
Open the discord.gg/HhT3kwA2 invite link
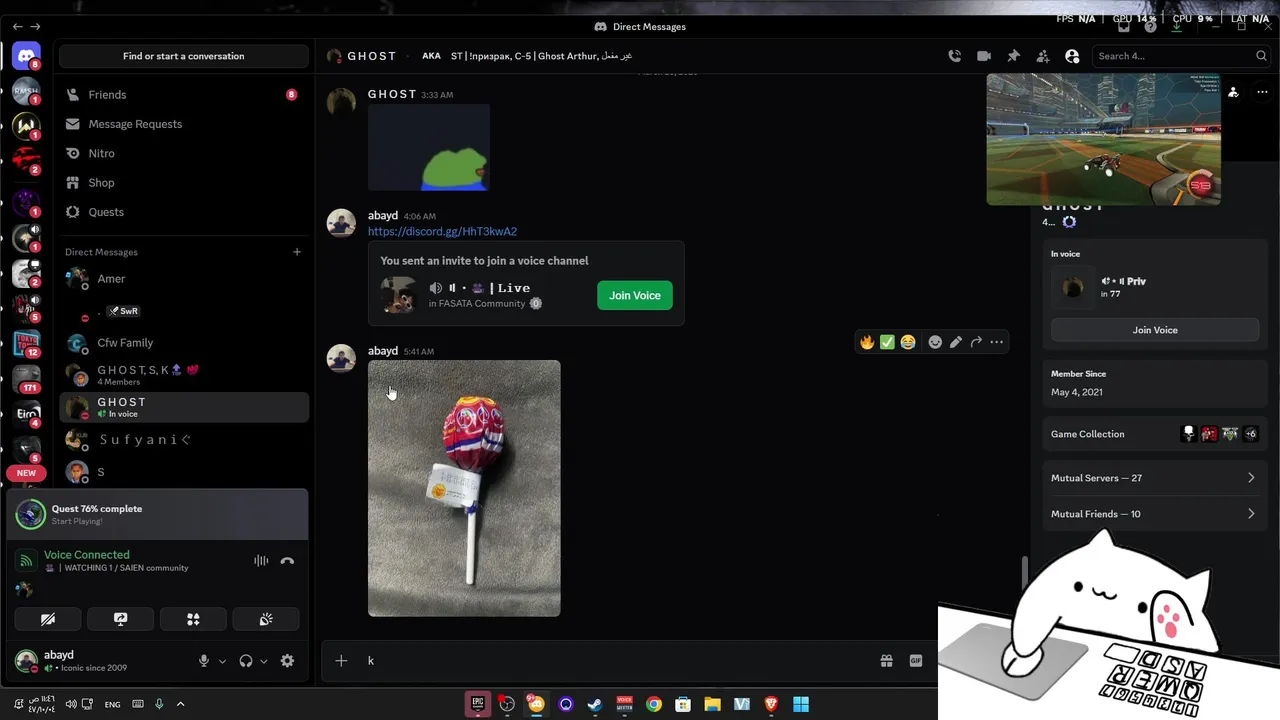click(x=442, y=231)
